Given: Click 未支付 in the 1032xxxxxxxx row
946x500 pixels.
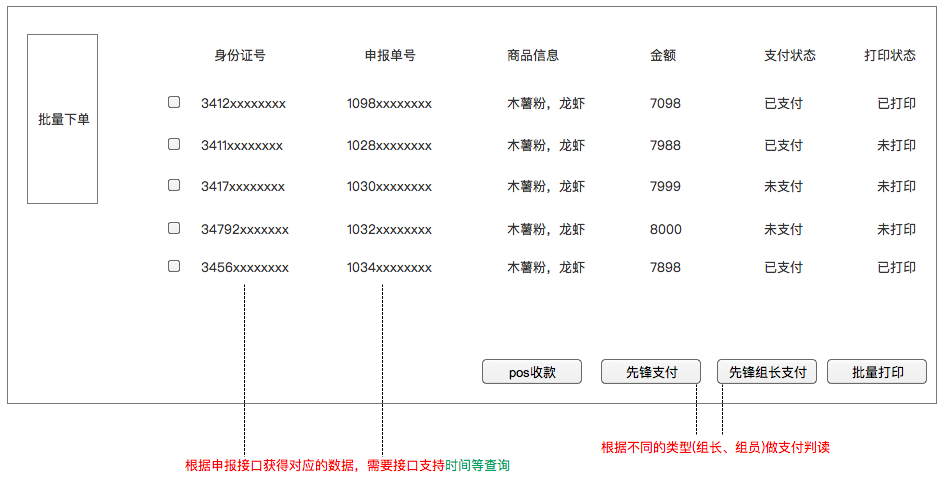Looking at the screenshot, I should point(783,229).
